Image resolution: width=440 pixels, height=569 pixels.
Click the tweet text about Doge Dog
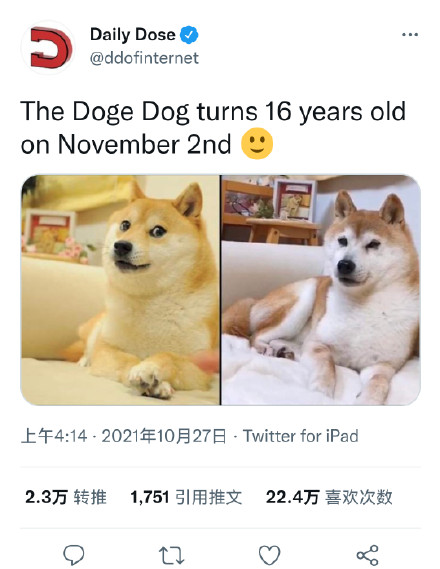(x=213, y=128)
